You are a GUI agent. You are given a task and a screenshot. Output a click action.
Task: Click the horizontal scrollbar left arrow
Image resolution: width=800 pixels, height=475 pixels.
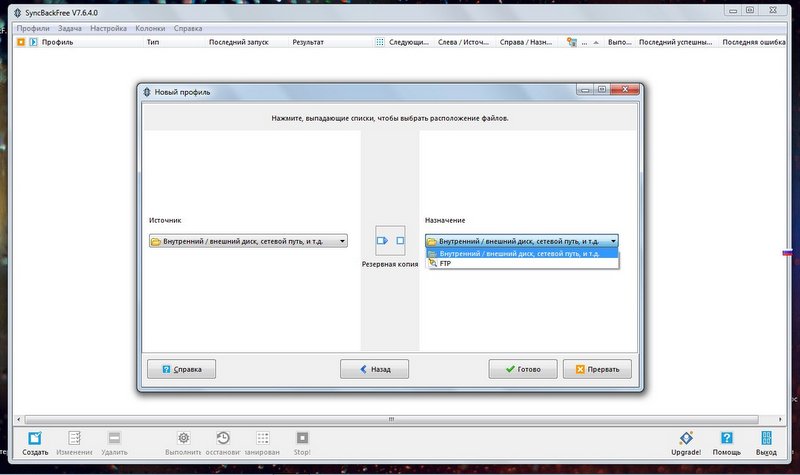click(x=19, y=419)
